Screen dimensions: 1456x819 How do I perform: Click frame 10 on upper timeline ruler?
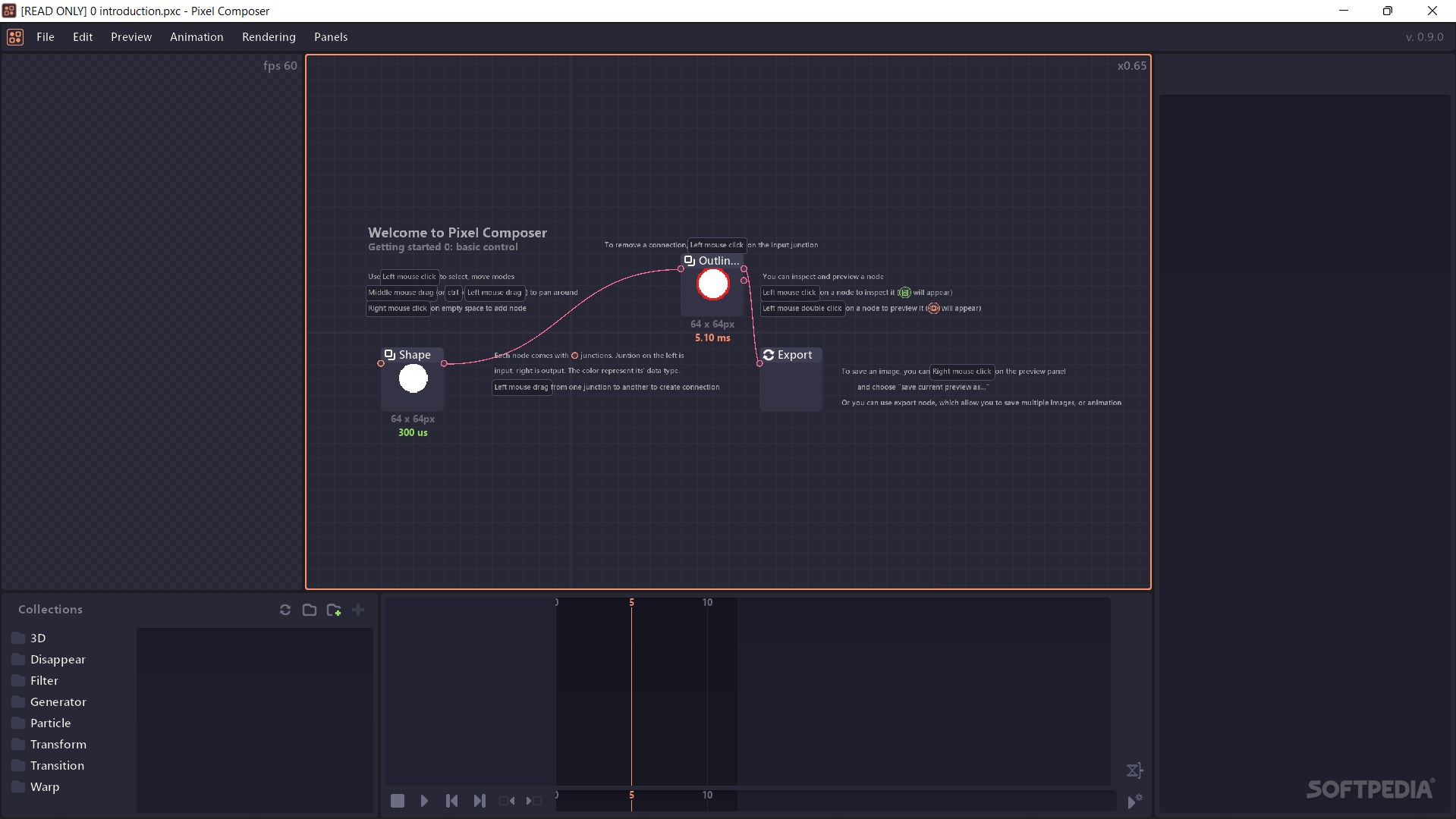coord(707,602)
